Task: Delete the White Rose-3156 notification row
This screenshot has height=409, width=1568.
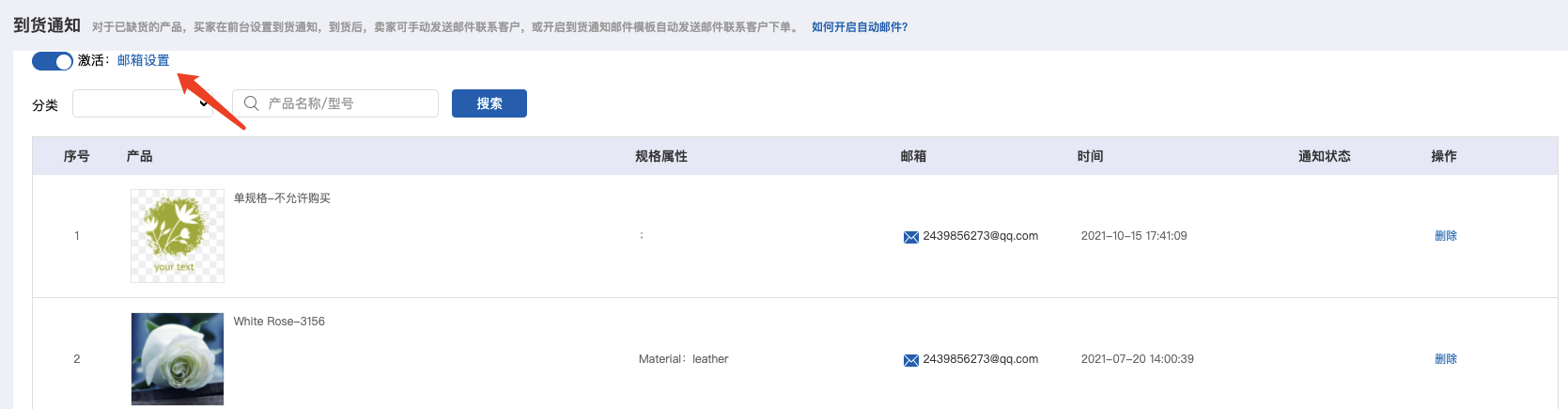Action: pyautogui.click(x=1446, y=359)
